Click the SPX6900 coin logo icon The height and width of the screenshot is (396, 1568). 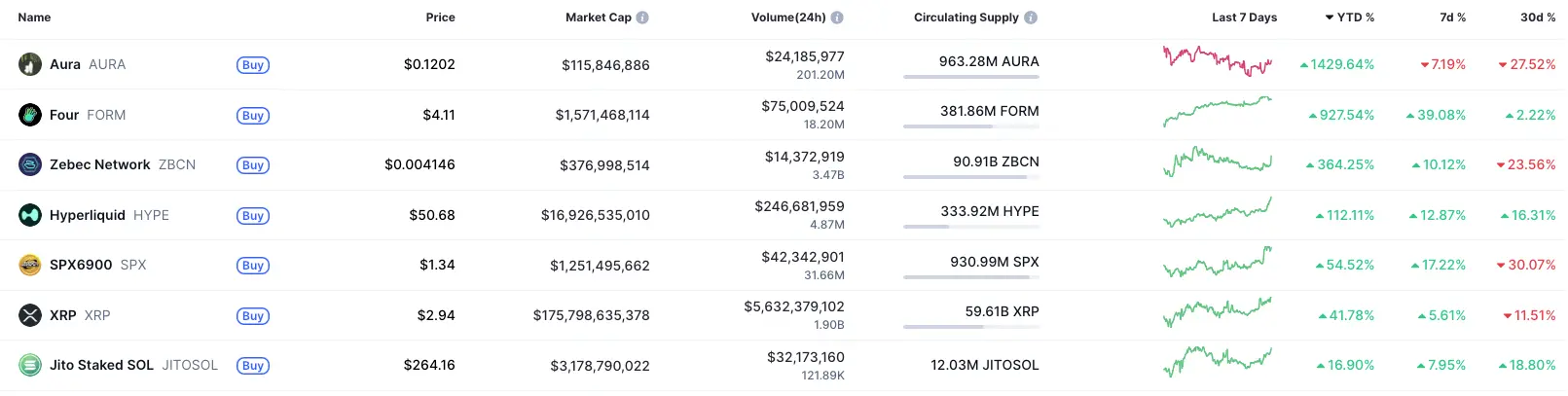pyautogui.click(x=30, y=265)
